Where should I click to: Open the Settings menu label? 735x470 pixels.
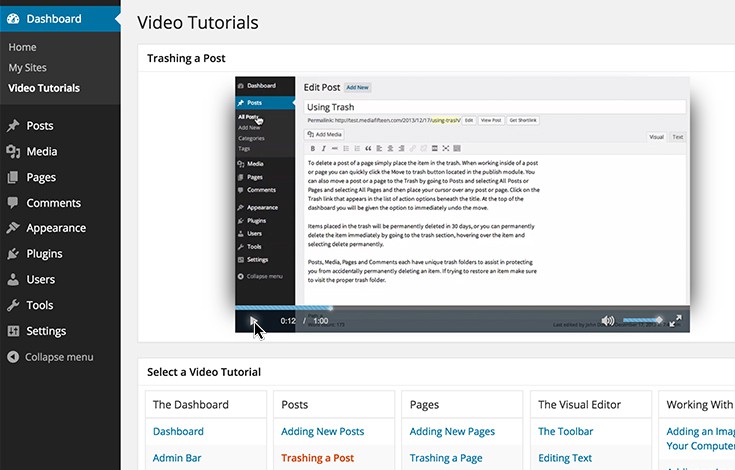pyautogui.click(x=46, y=331)
